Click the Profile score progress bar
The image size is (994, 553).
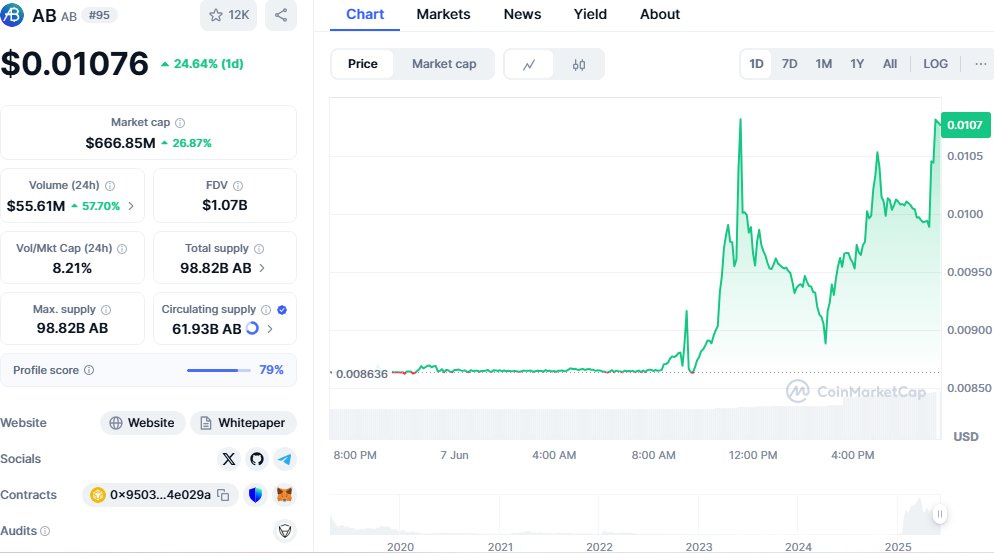tap(219, 370)
